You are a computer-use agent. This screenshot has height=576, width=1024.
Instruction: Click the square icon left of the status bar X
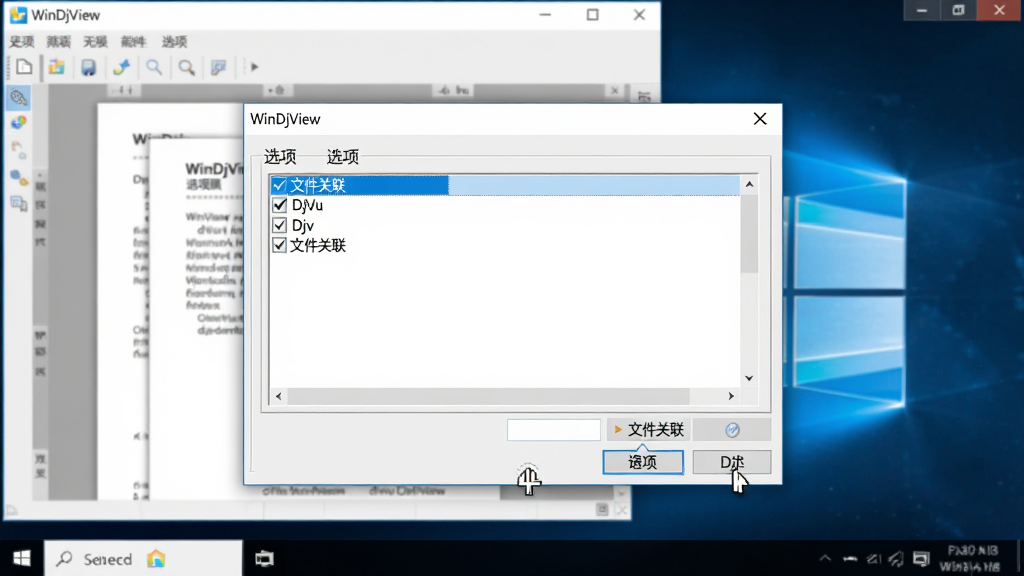click(x=602, y=509)
